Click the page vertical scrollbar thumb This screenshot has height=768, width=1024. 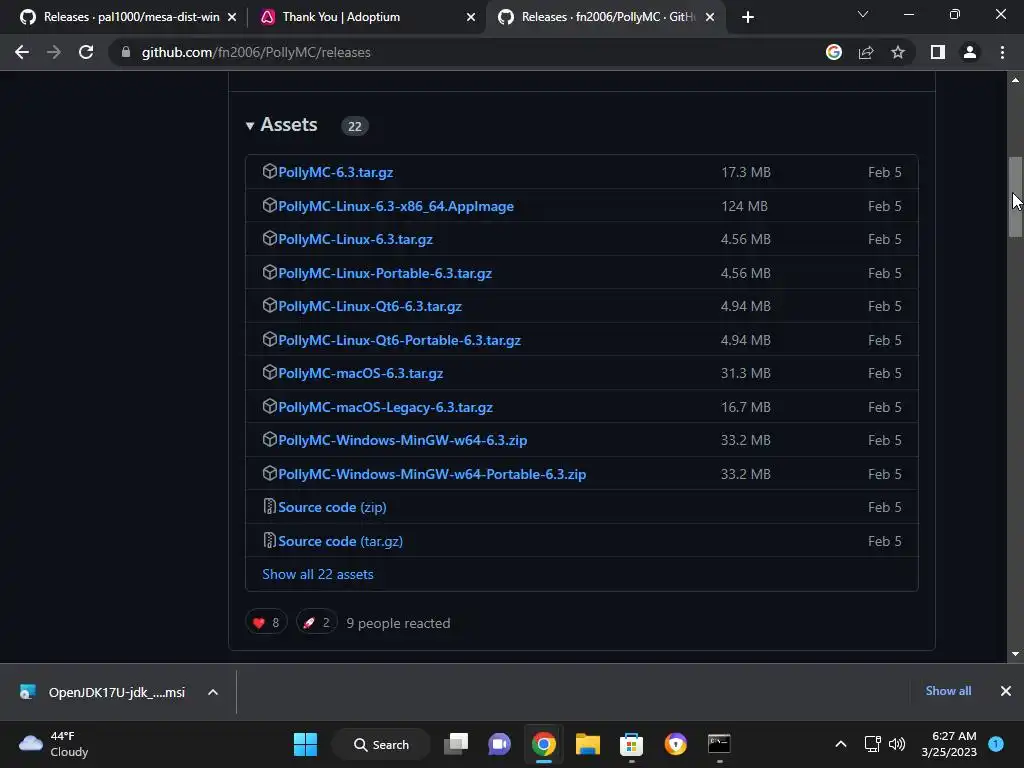point(1016,197)
